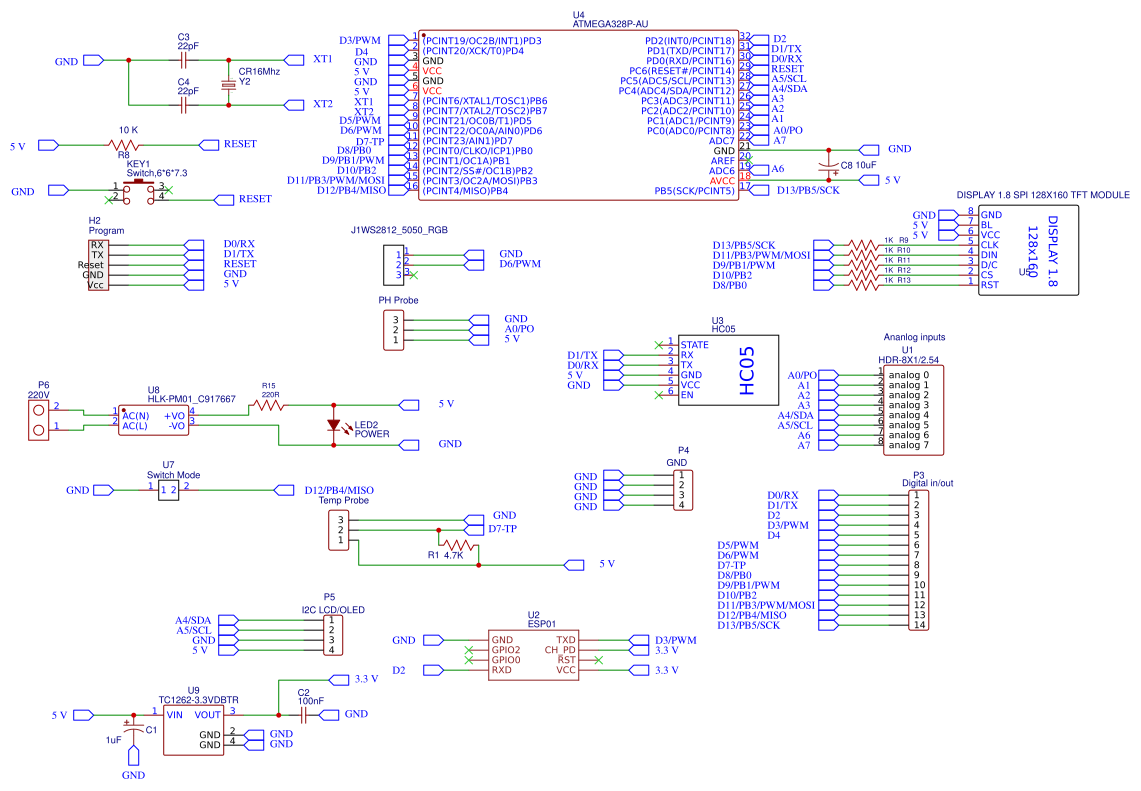
Task: Select the P4 GND 4-pin header
Action: [x=683, y=490]
